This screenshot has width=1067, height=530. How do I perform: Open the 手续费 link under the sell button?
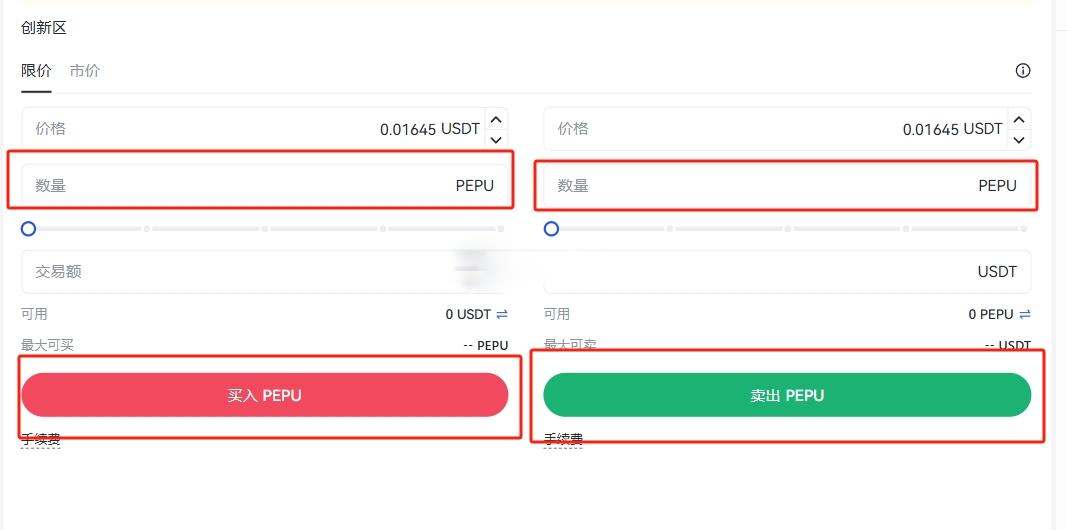coord(564,439)
